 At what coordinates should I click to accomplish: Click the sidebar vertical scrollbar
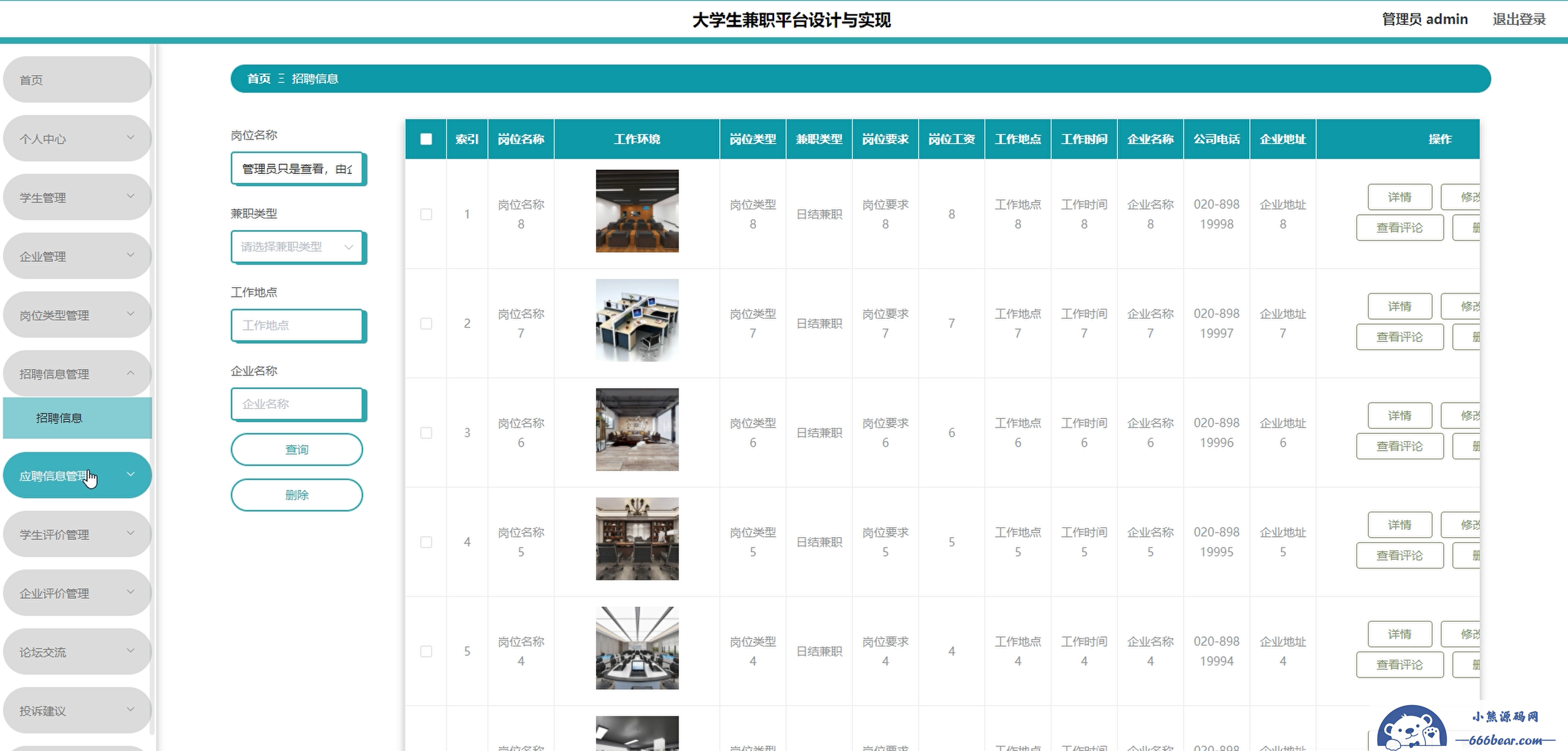pos(153,390)
